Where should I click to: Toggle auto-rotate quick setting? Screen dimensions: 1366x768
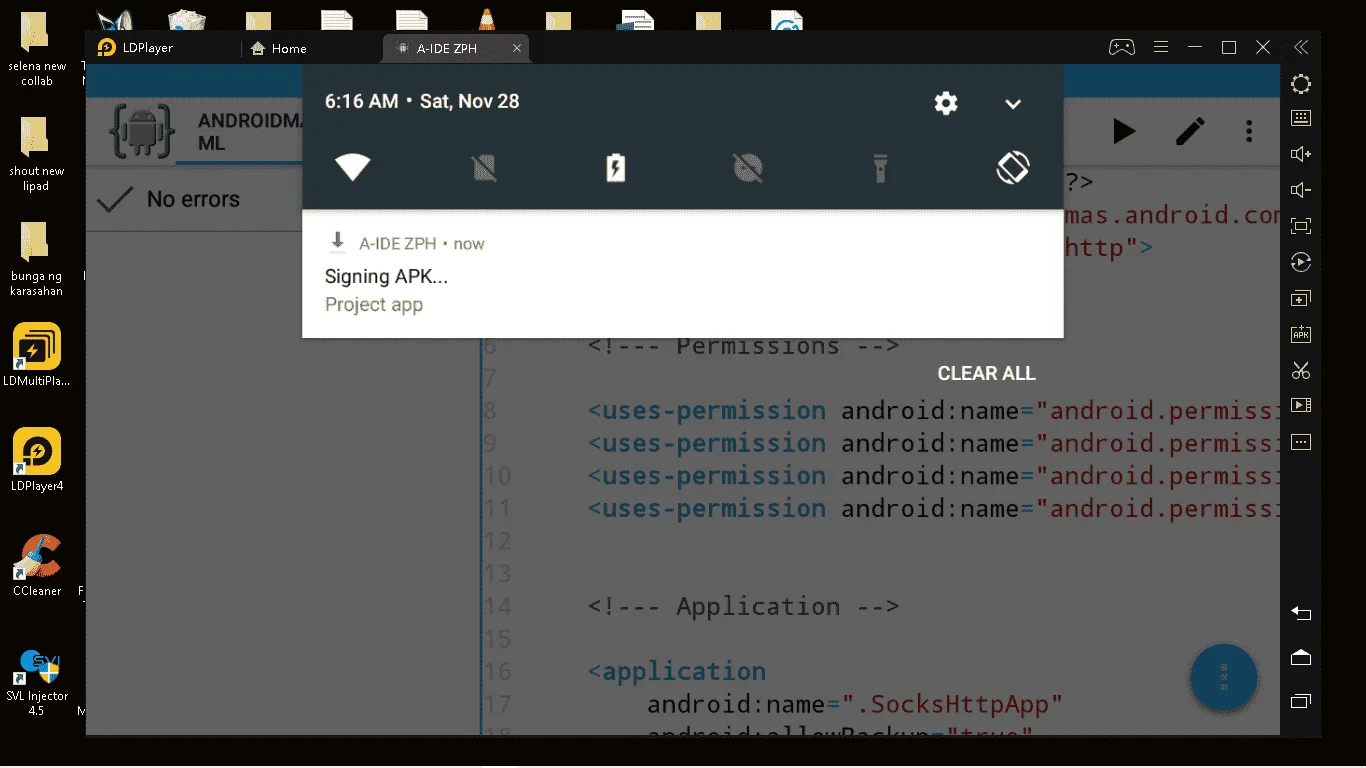[1012, 167]
